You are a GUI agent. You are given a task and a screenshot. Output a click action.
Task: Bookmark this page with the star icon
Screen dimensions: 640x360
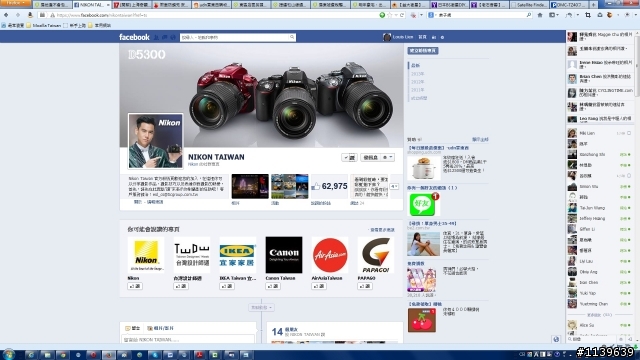[390, 15]
